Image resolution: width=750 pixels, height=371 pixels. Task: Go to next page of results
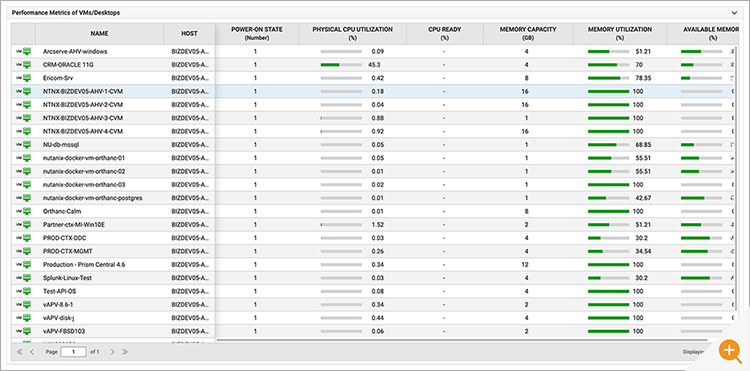pos(112,352)
